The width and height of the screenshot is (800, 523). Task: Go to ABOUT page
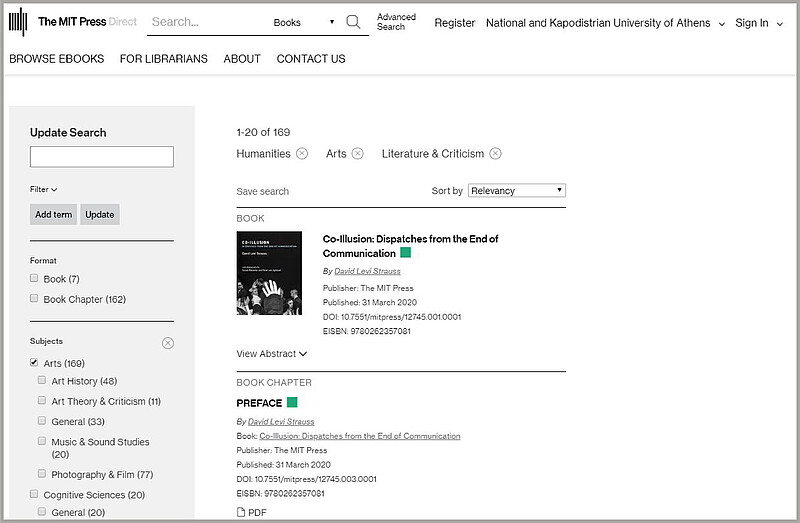(242, 59)
